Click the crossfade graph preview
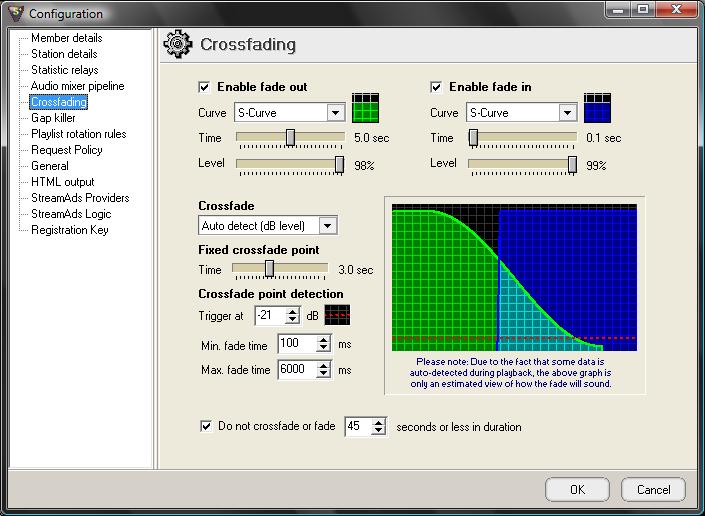Image resolution: width=705 pixels, height=516 pixels. [514, 277]
